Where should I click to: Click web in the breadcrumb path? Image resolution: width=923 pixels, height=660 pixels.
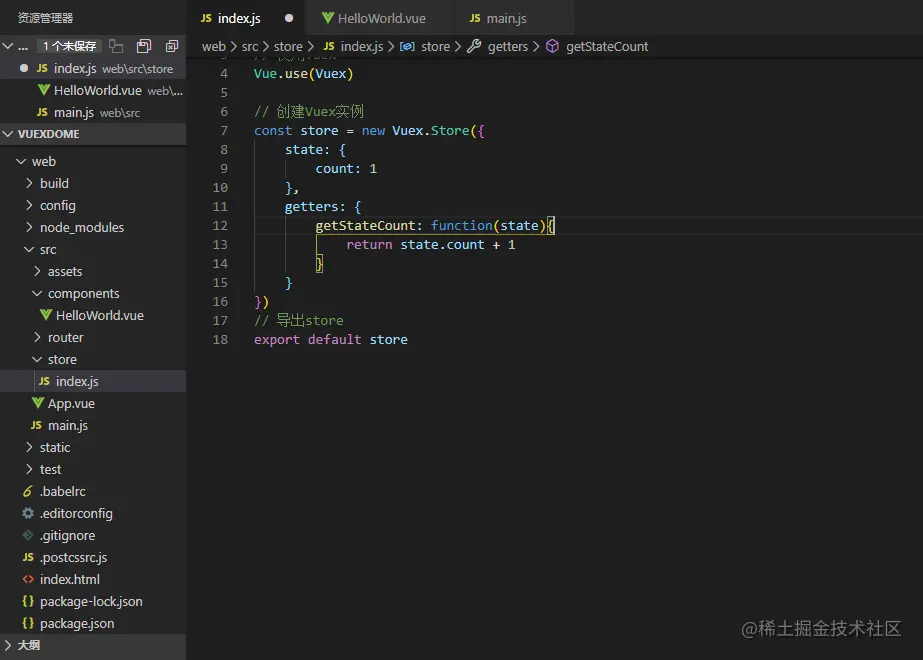click(214, 46)
